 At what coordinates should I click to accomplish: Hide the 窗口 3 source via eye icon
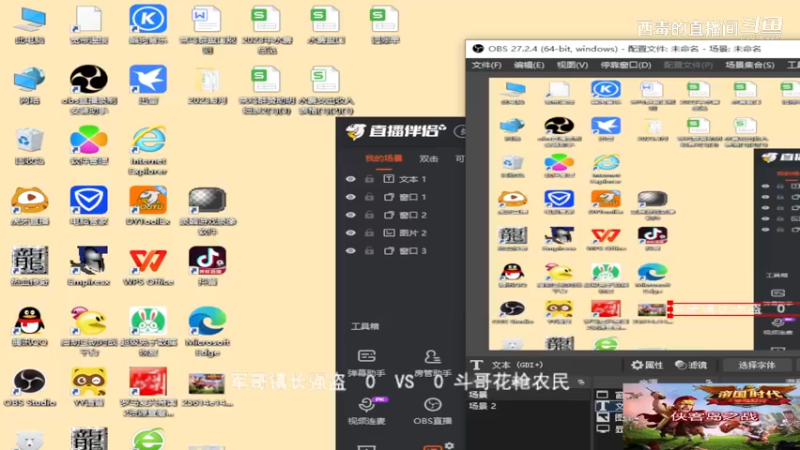pos(351,251)
